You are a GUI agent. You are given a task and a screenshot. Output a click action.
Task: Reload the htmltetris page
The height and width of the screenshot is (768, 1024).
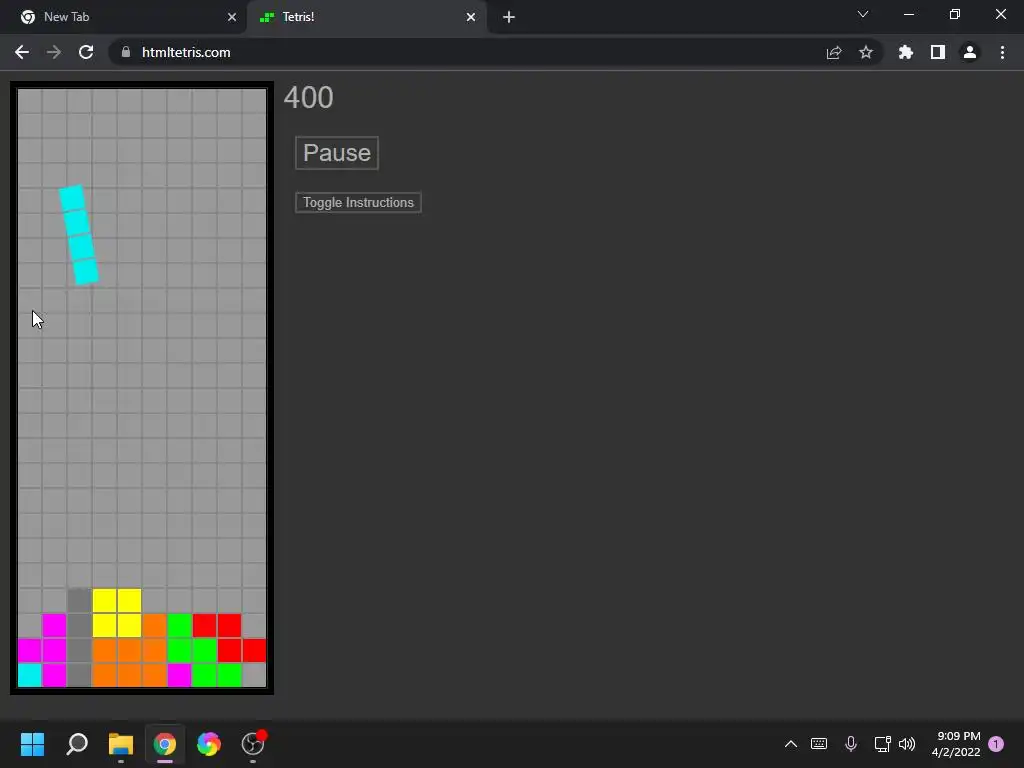86,52
